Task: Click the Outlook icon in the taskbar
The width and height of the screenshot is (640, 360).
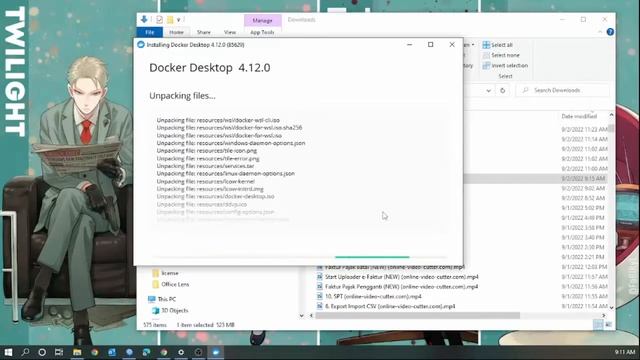Action: pos(112,352)
